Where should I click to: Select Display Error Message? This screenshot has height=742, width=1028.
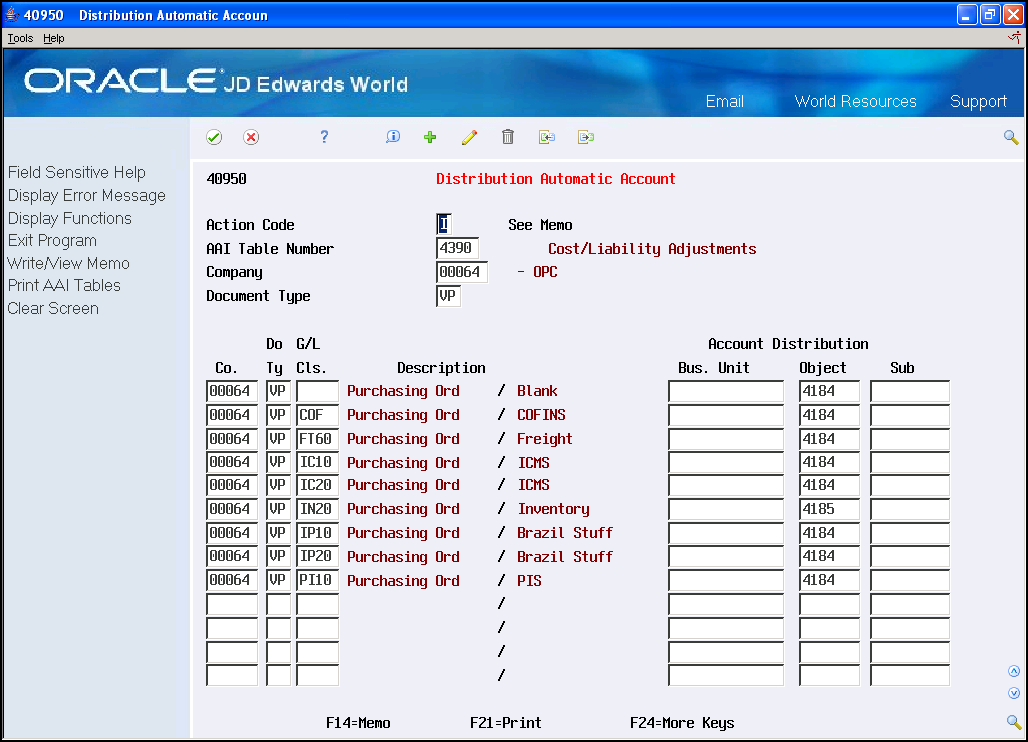point(87,195)
